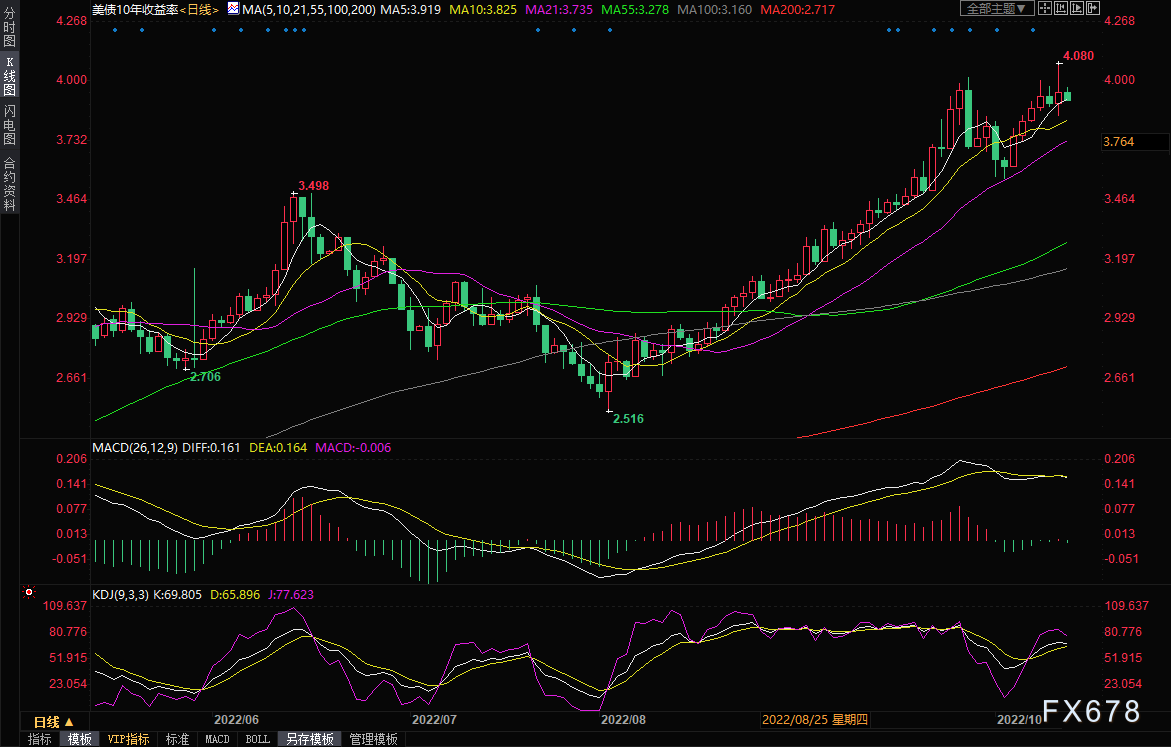
Task: Click the MA10:3.825 value
Action: pos(482,10)
